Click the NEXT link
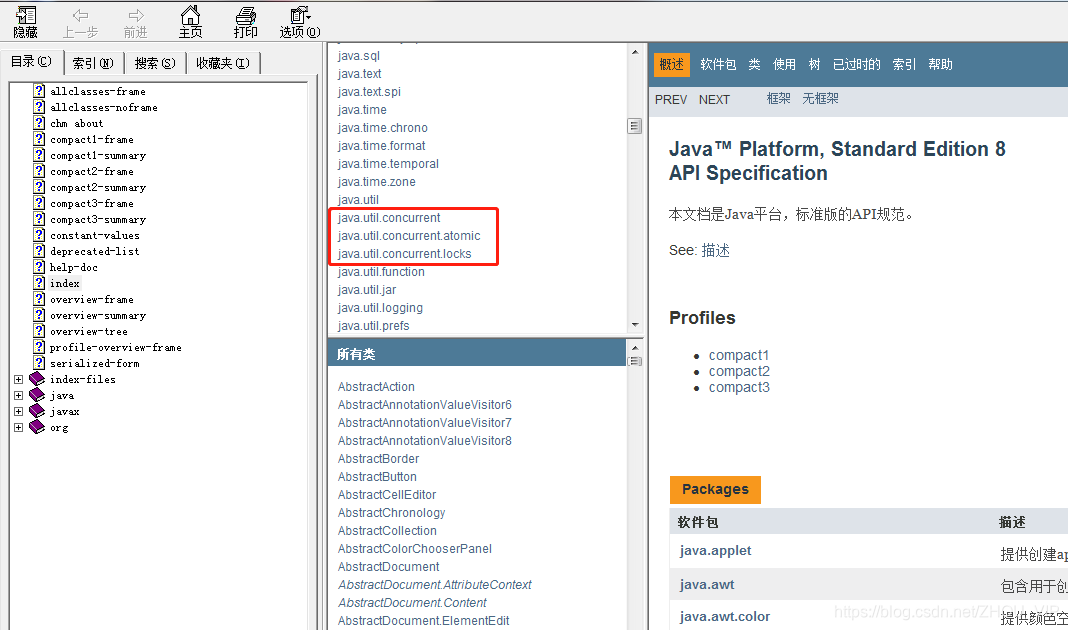This screenshot has width=1068, height=630. click(714, 99)
